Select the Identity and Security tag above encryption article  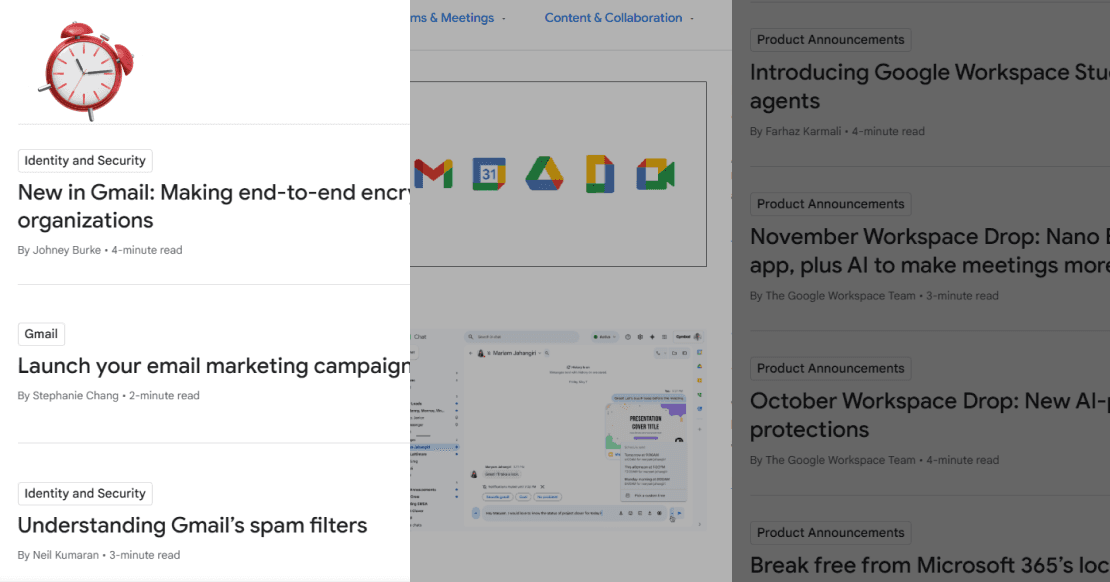tap(85, 161)
